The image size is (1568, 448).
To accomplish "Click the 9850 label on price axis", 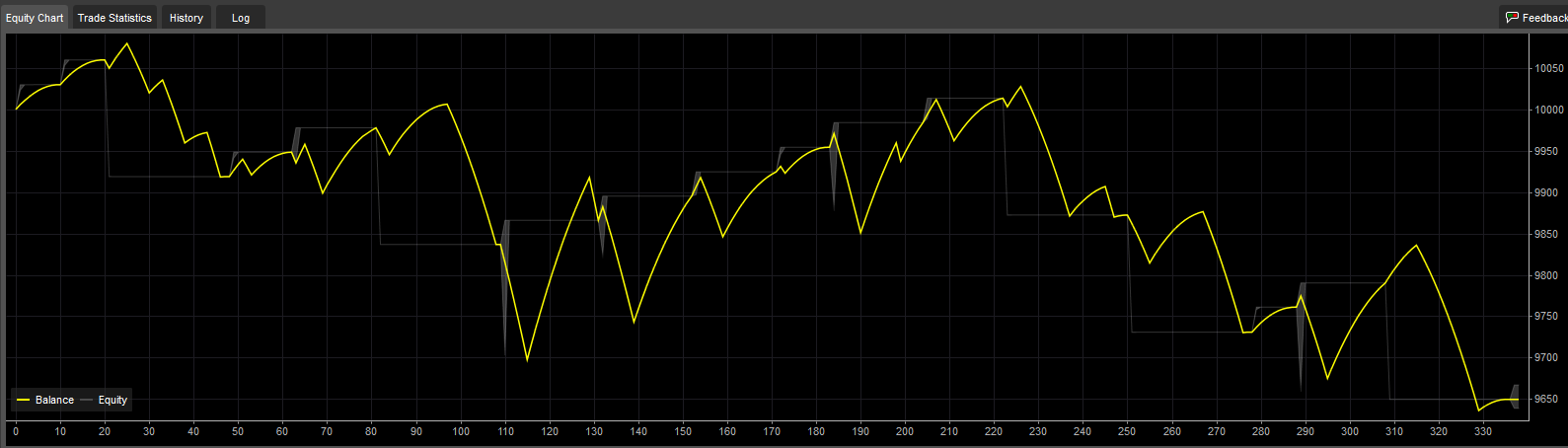I will 1545,235.
